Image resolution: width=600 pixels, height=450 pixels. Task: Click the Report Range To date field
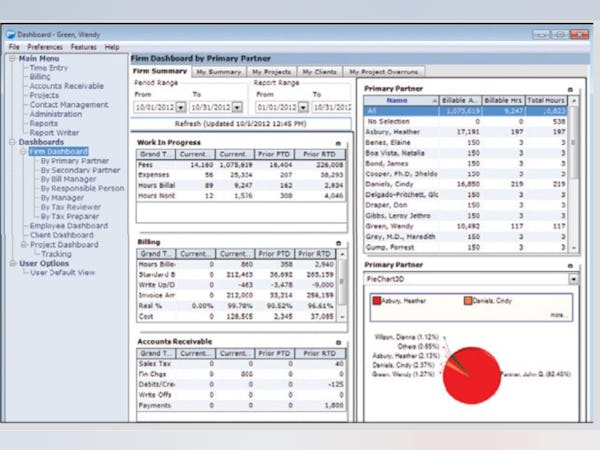click(x=332, y=108)
